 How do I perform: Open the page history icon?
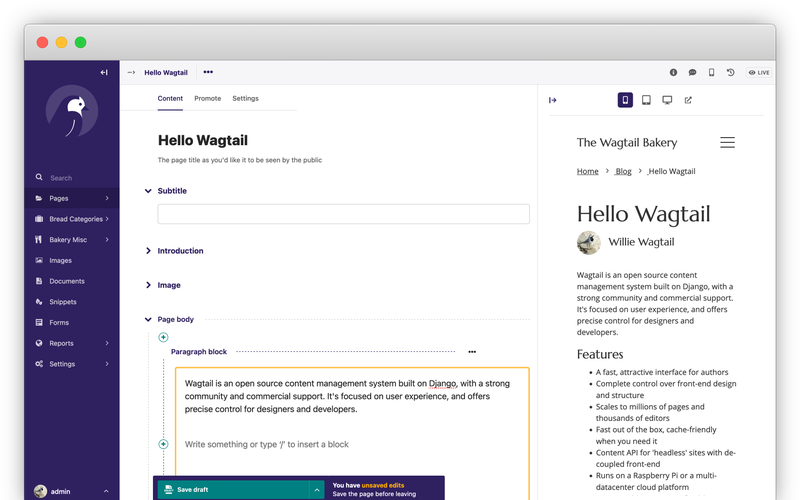(x=731, y=72)
